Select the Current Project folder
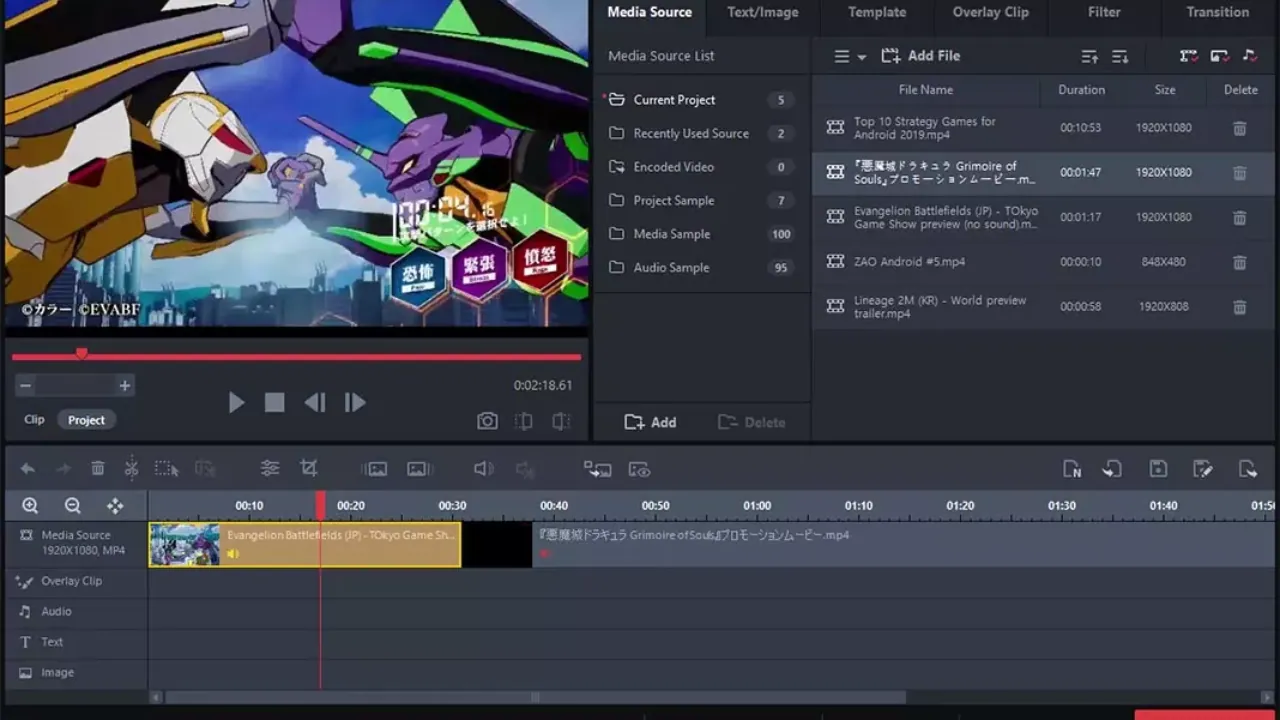This screenshot has height=720, width=1280. (x=702, y=100)
